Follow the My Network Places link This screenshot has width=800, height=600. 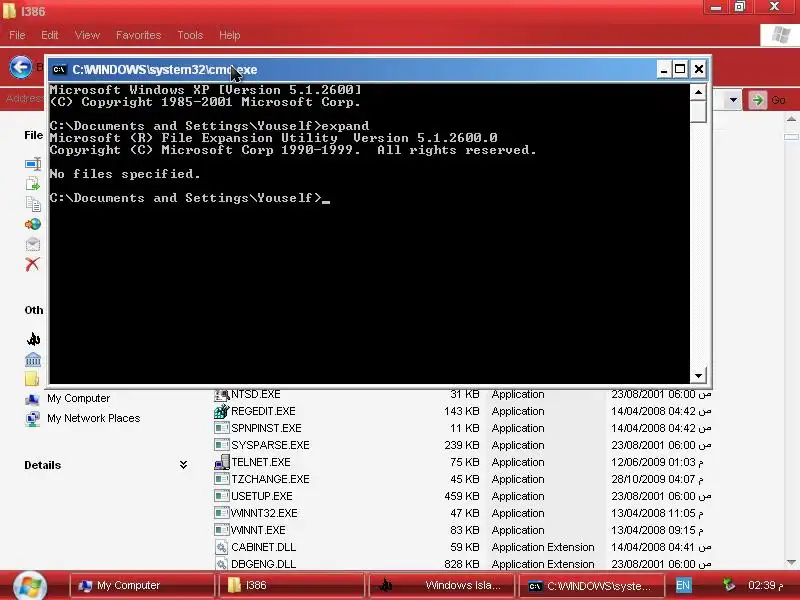93,418
